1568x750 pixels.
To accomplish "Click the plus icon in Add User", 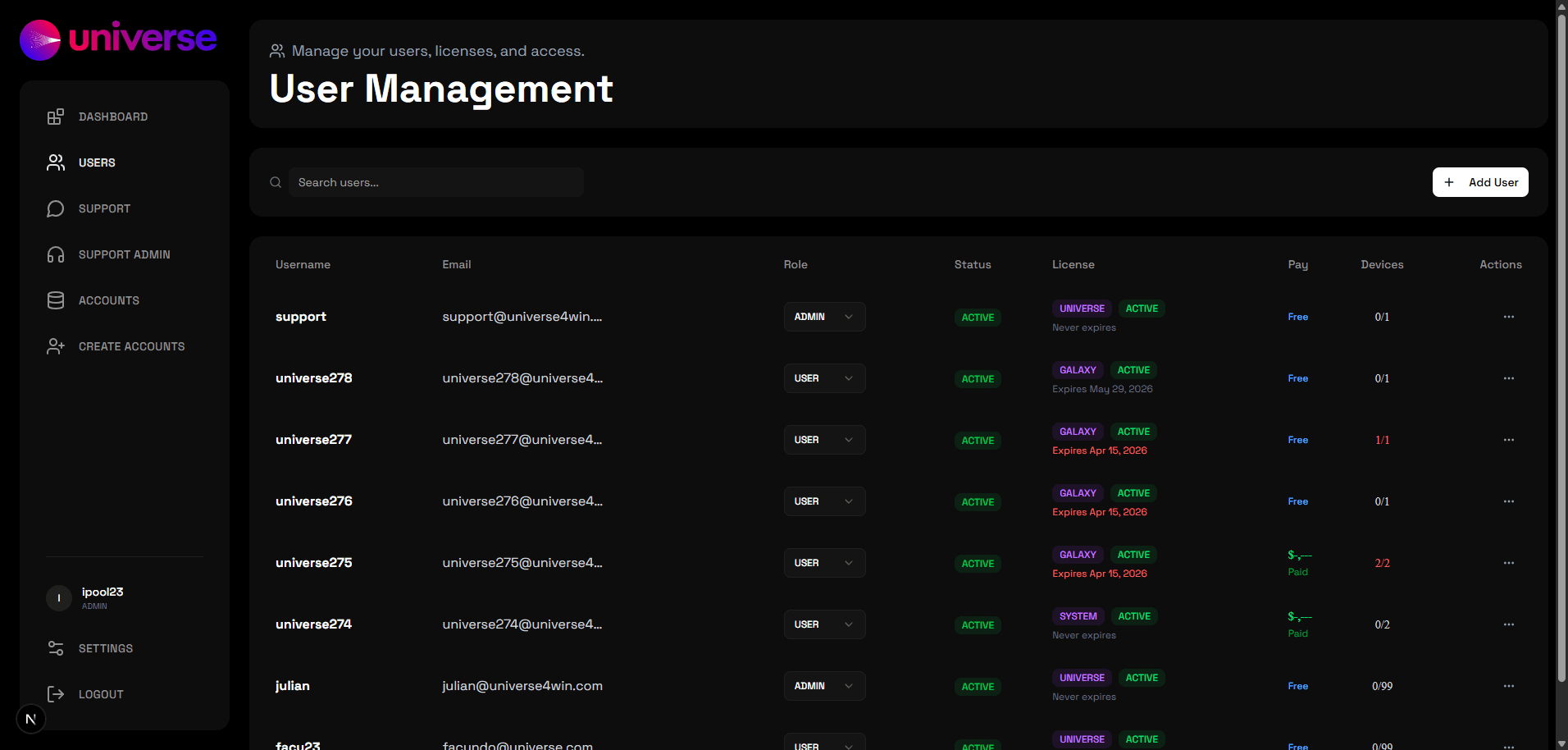I will [1449, 182].
